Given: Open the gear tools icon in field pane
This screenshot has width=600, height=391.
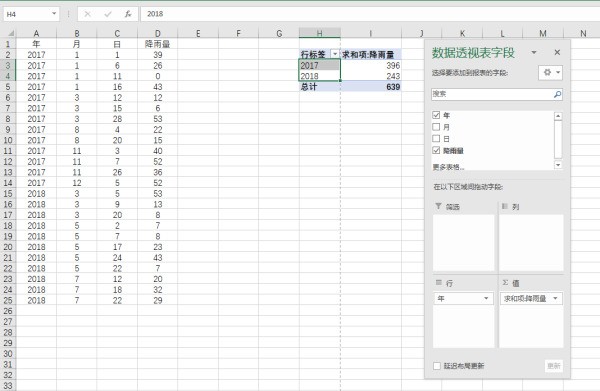Looking at the screenshot, I should [x=550, y=72].
